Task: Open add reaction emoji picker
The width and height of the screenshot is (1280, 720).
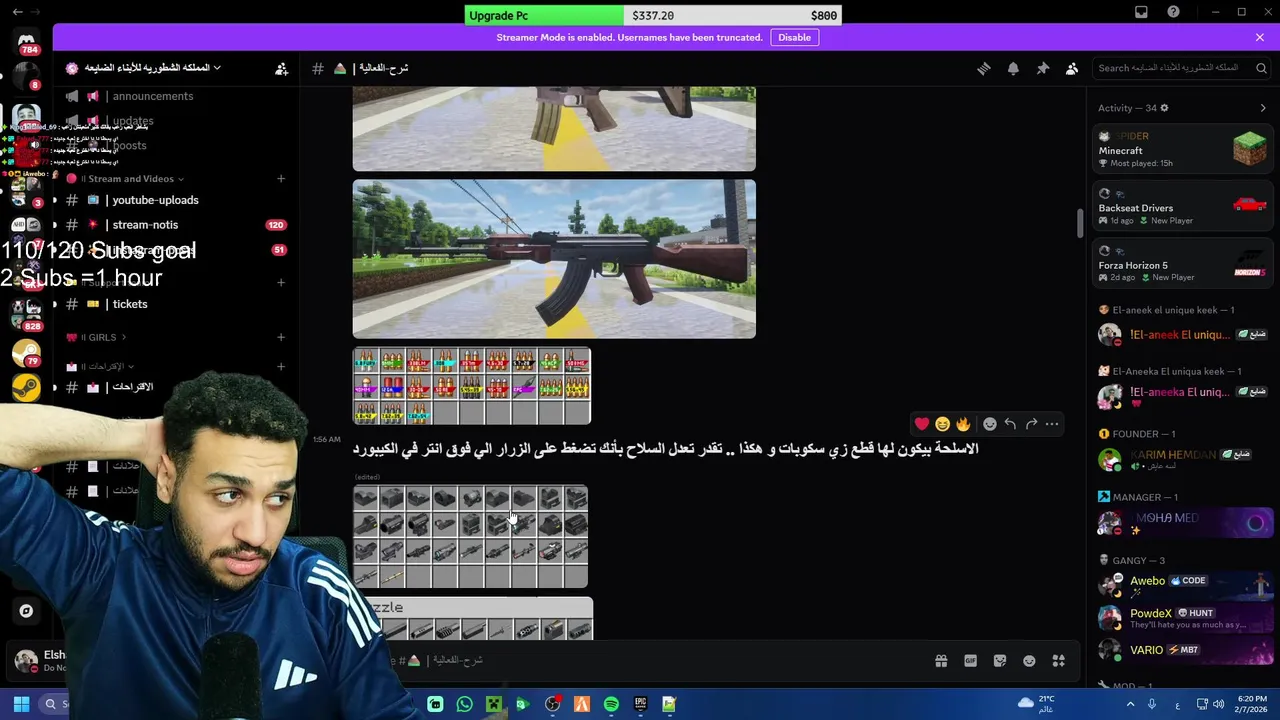Action: pos(989,424)
